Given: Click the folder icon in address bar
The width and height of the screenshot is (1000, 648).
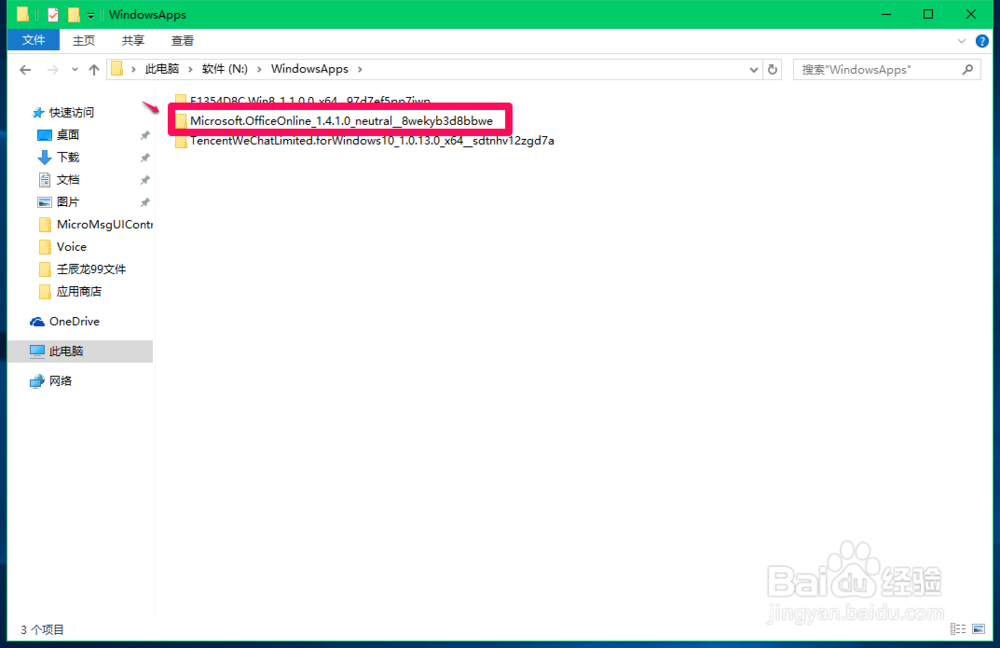Looking at the screenshot, I should tap(117, 69).
